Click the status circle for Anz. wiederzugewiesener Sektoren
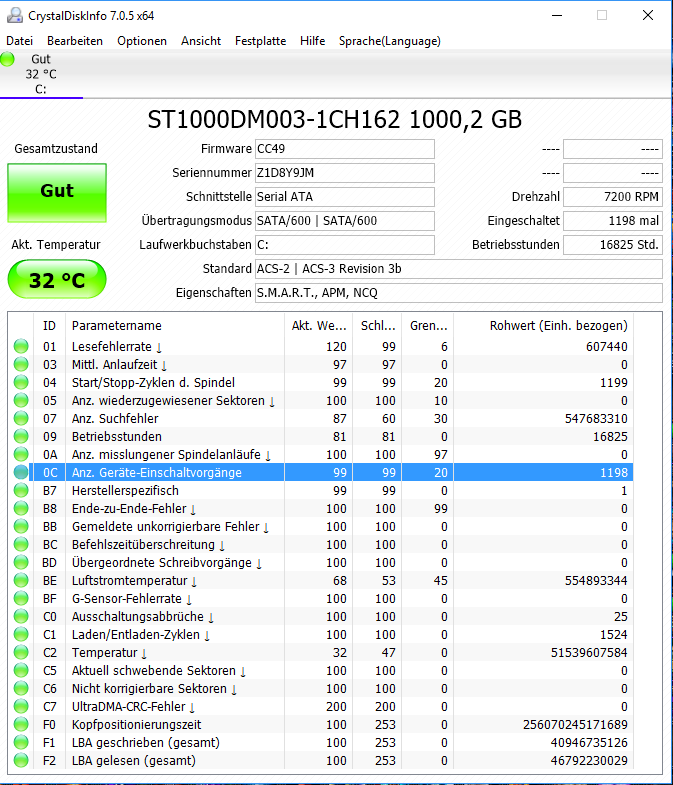Image resolution: width=673 pixels, height=785 pixels. [x=21, y=401]
